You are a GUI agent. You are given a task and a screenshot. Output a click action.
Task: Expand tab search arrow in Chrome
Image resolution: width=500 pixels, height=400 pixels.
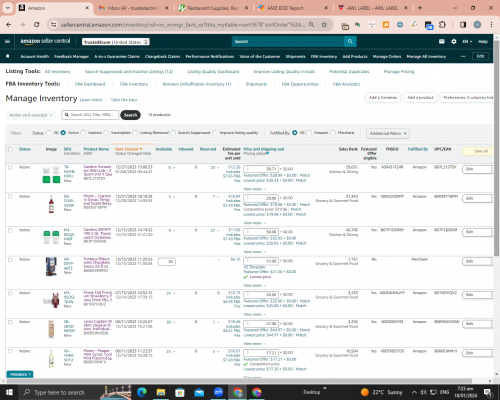click(7, 8)
